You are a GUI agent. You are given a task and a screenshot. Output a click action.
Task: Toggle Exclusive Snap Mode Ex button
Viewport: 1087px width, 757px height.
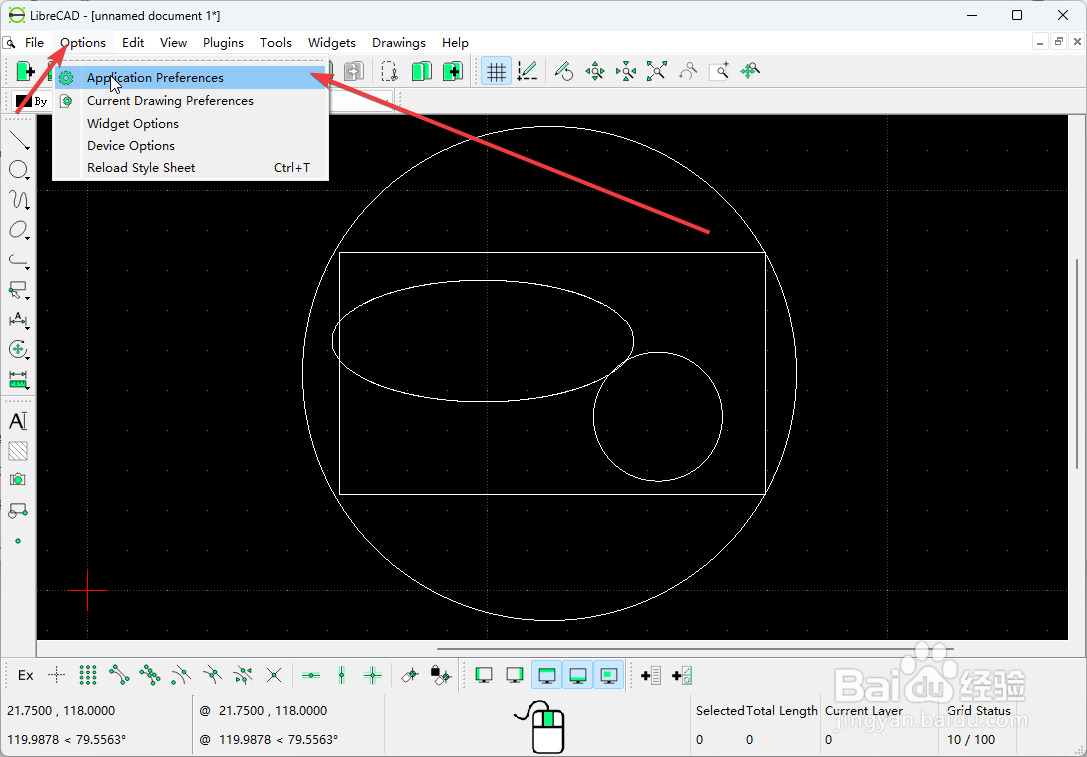coord(26,675)
